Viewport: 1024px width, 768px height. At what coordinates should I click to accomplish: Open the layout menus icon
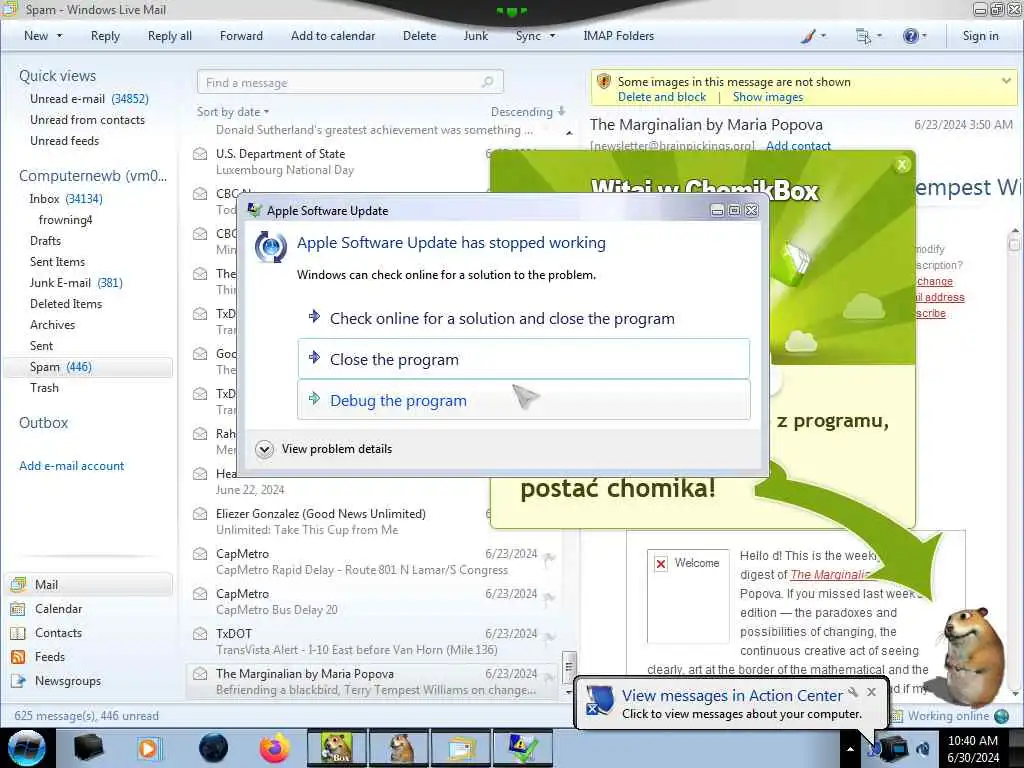[x=863, y=37]
